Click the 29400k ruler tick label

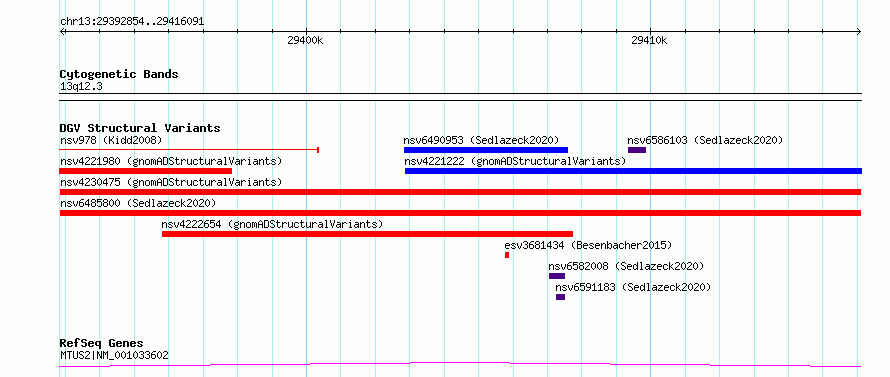point(305,40)
